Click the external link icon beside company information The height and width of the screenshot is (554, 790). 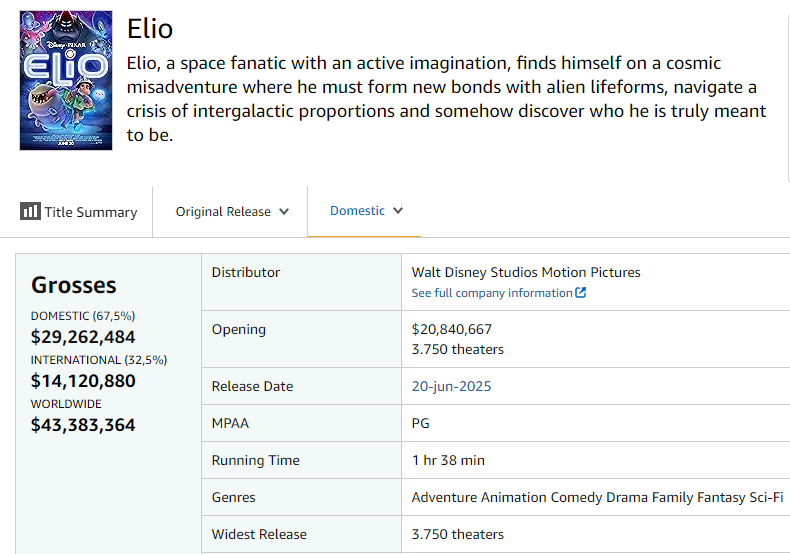click(580, 292)
